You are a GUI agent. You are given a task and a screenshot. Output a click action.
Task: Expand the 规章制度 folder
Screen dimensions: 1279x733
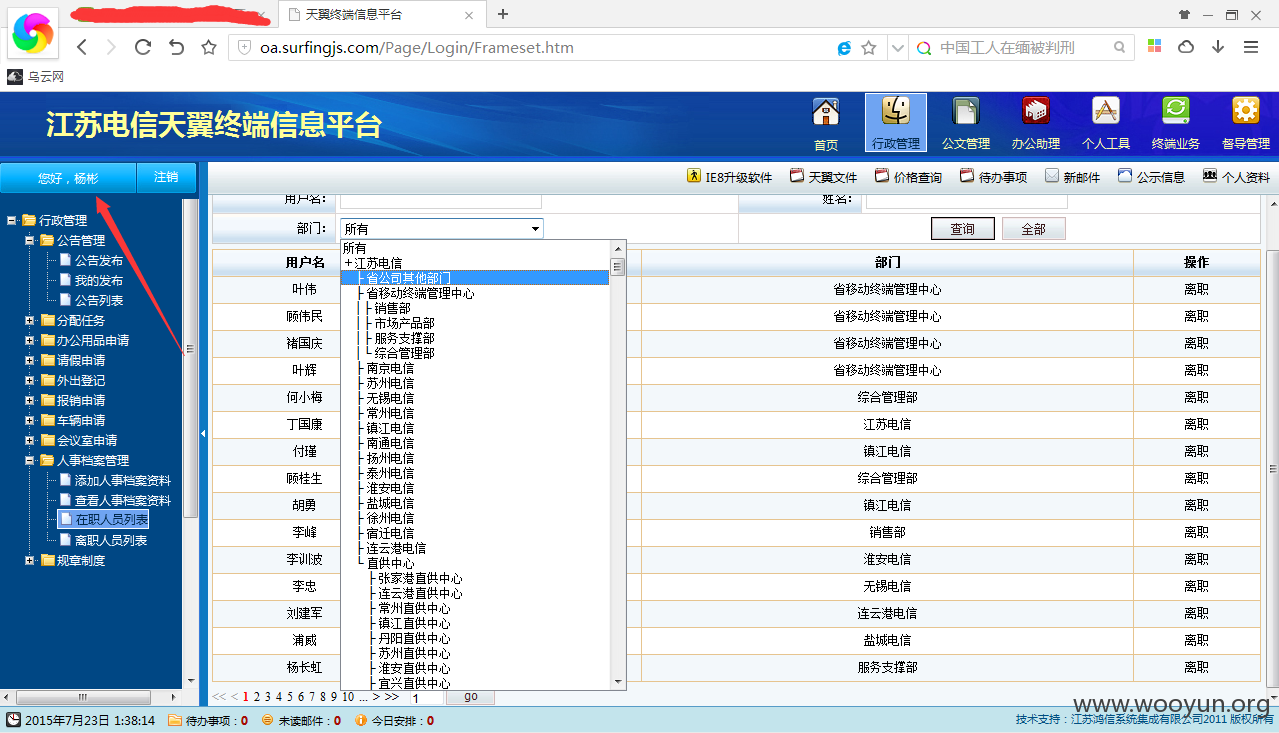coord(29,560)
